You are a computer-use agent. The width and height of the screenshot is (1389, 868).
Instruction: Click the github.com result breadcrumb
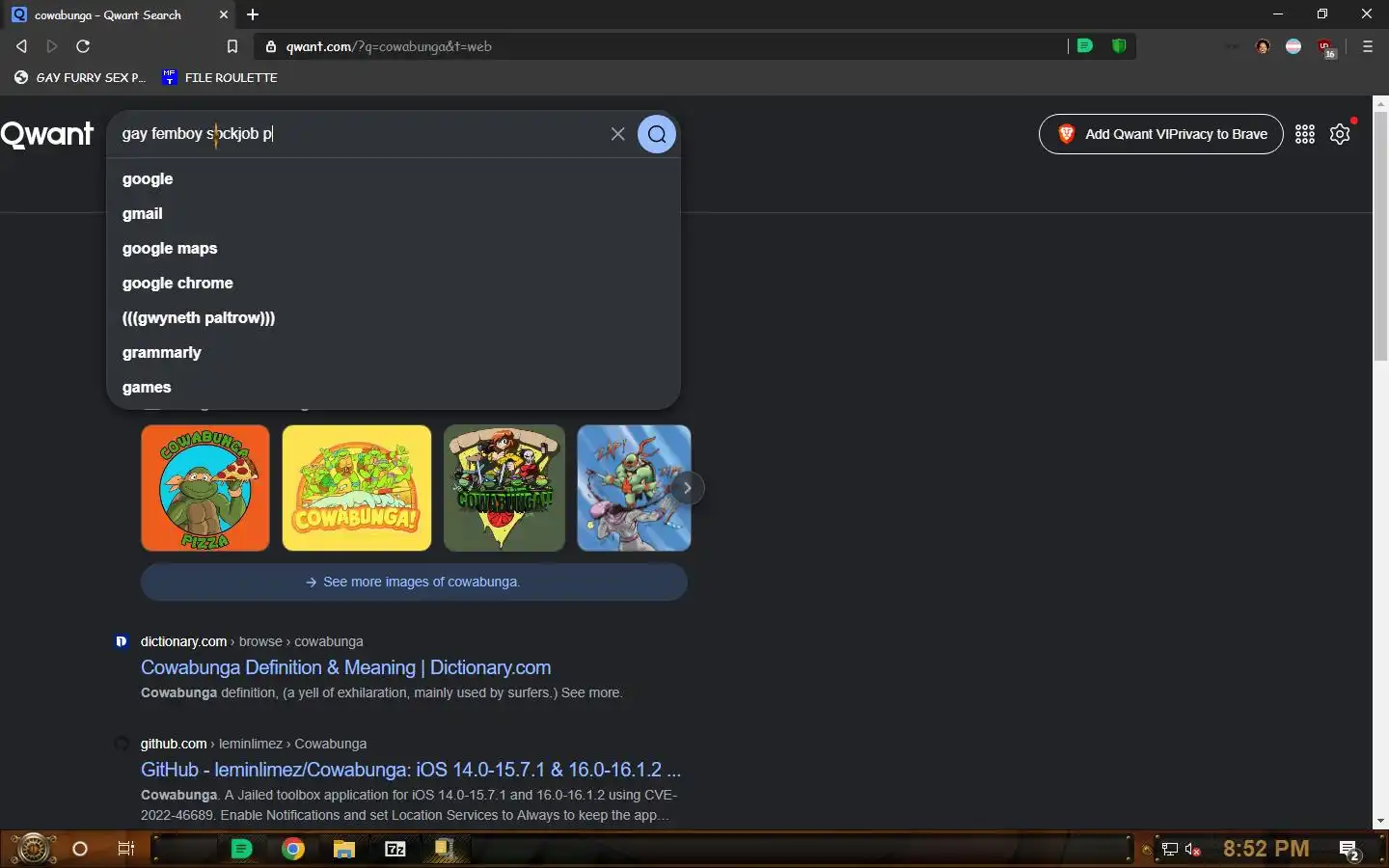[x=254, y=744]
